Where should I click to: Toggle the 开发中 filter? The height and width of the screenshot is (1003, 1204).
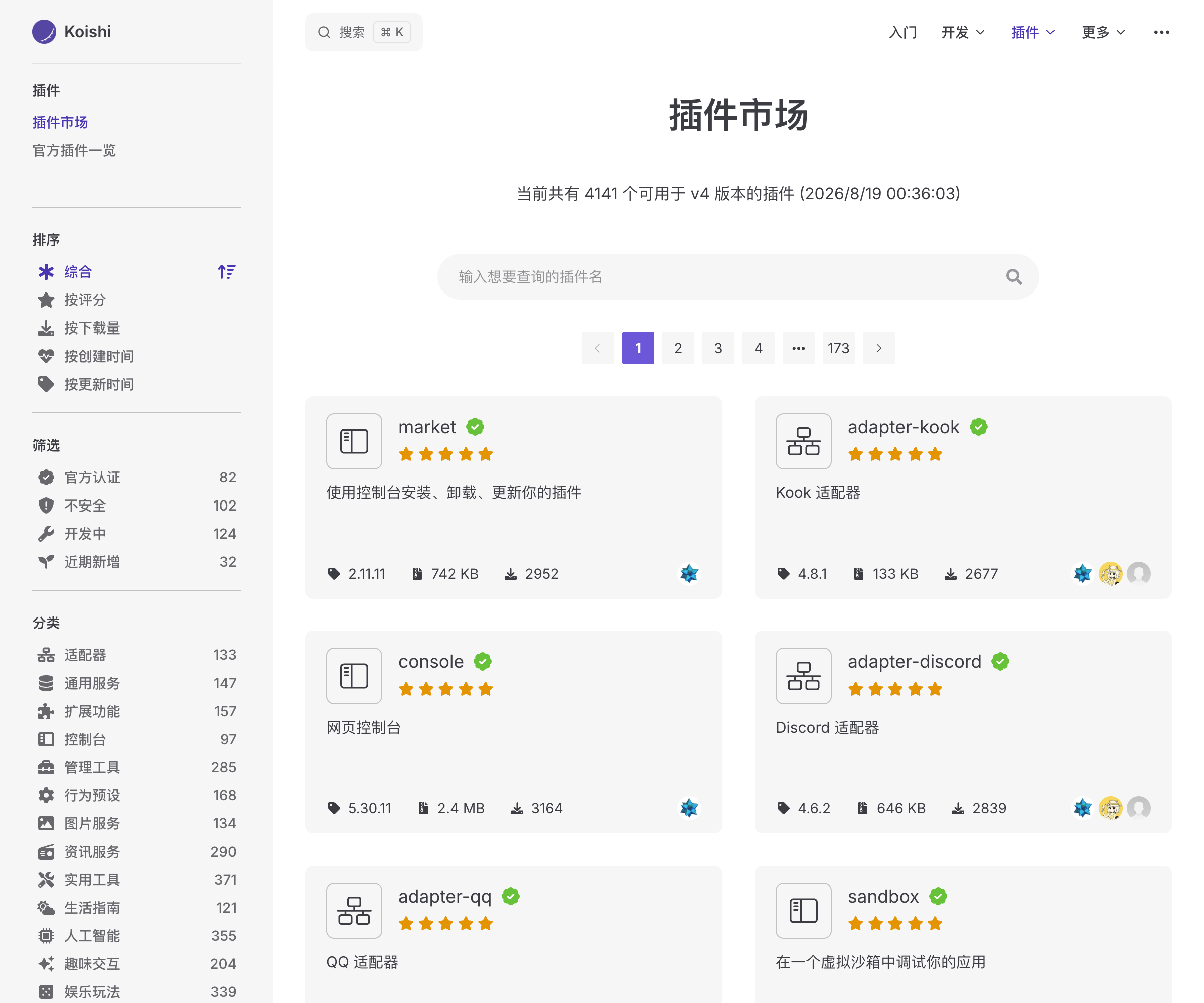point(136,534)
